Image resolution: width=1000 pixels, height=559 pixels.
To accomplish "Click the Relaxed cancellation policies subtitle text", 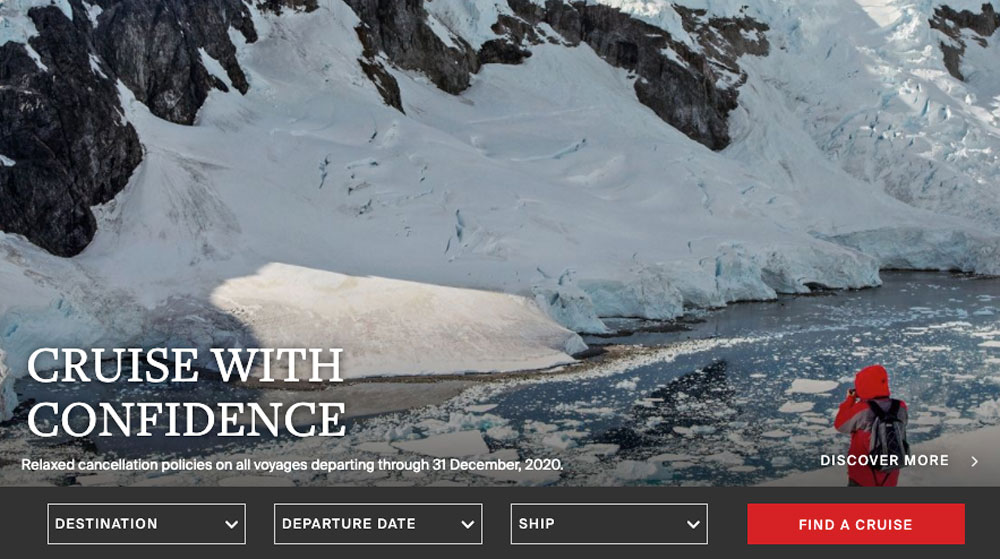I will tap(292, 465).
